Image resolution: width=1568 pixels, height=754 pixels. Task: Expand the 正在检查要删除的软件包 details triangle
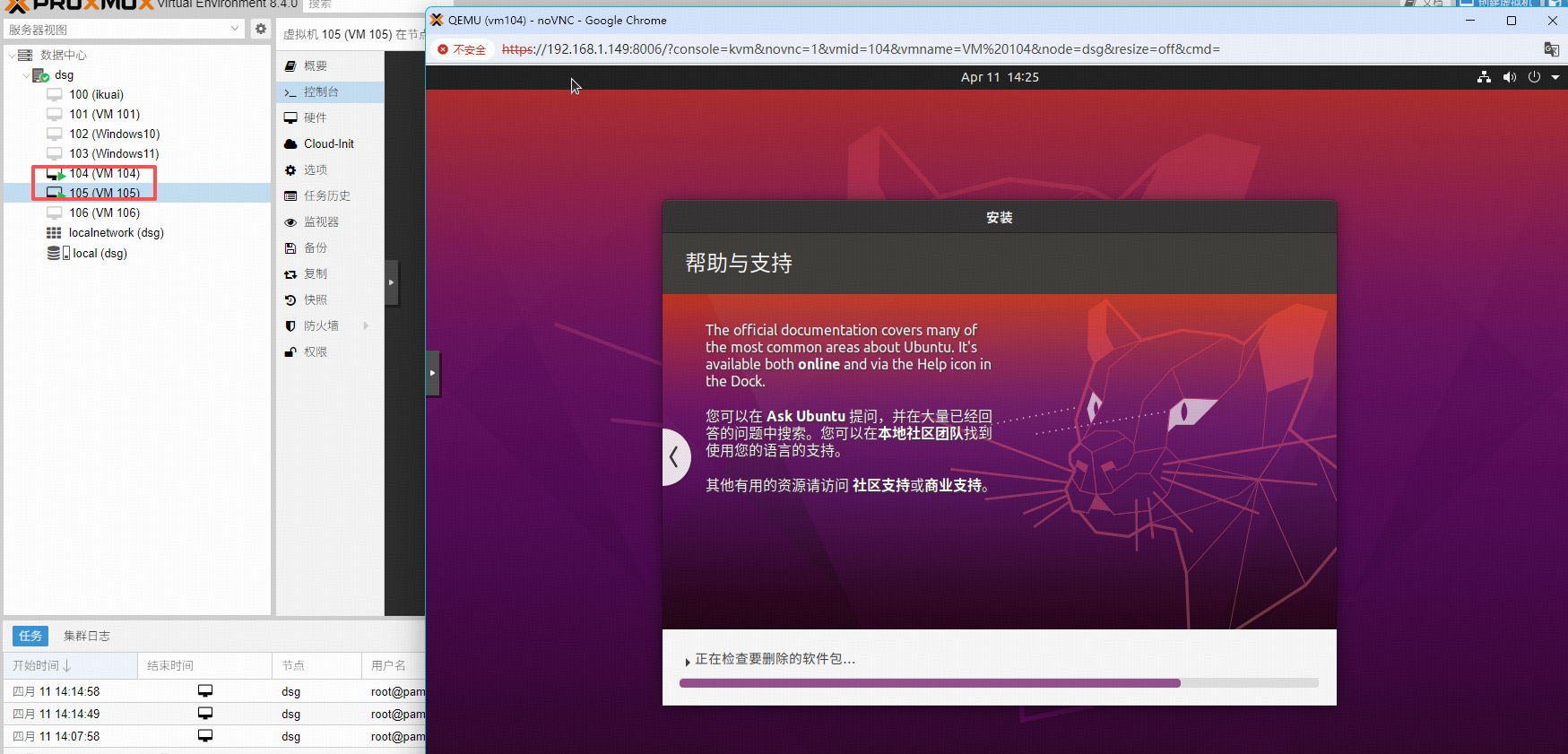point(688,661)
